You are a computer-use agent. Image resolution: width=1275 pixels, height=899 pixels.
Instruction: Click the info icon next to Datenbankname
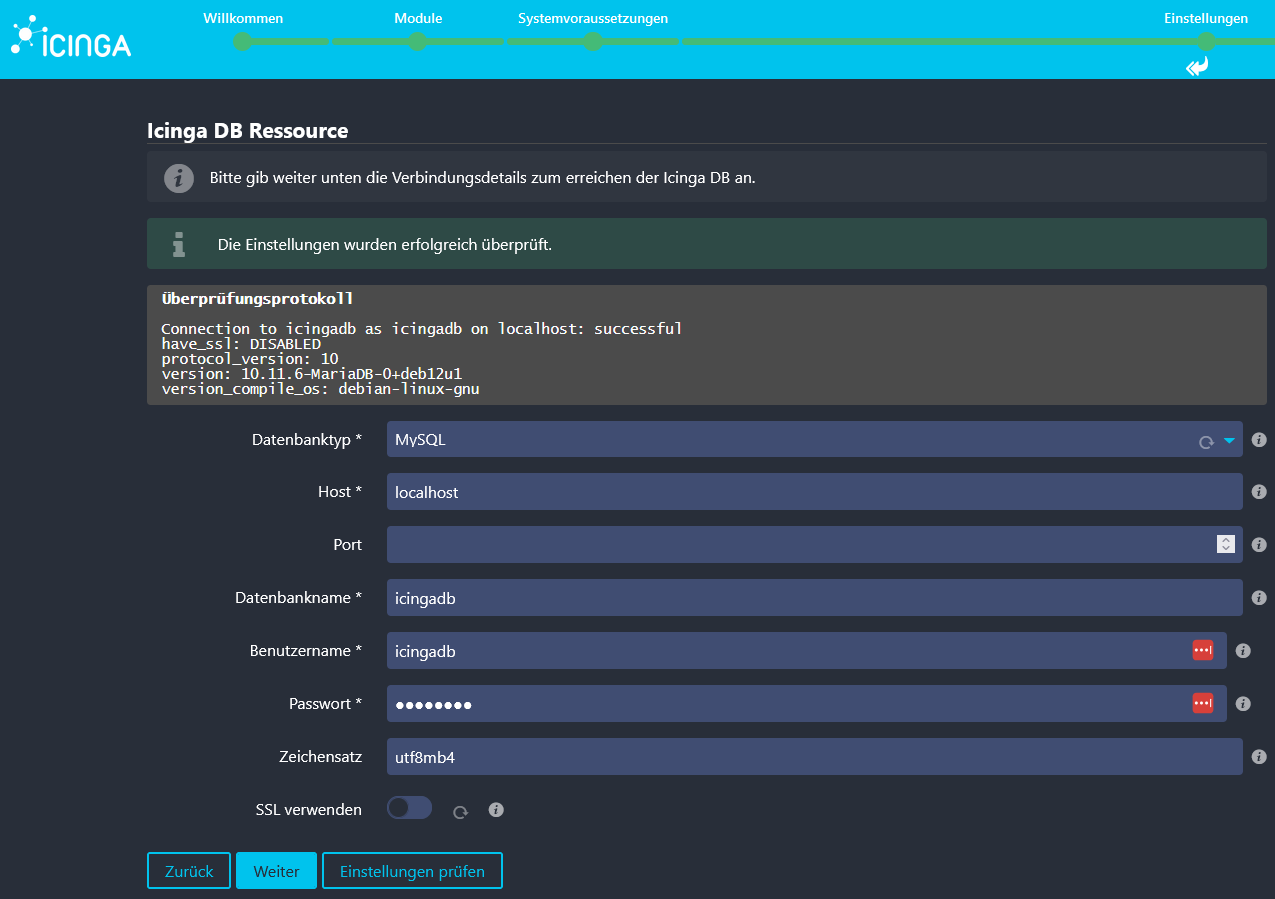point(1259,598)
